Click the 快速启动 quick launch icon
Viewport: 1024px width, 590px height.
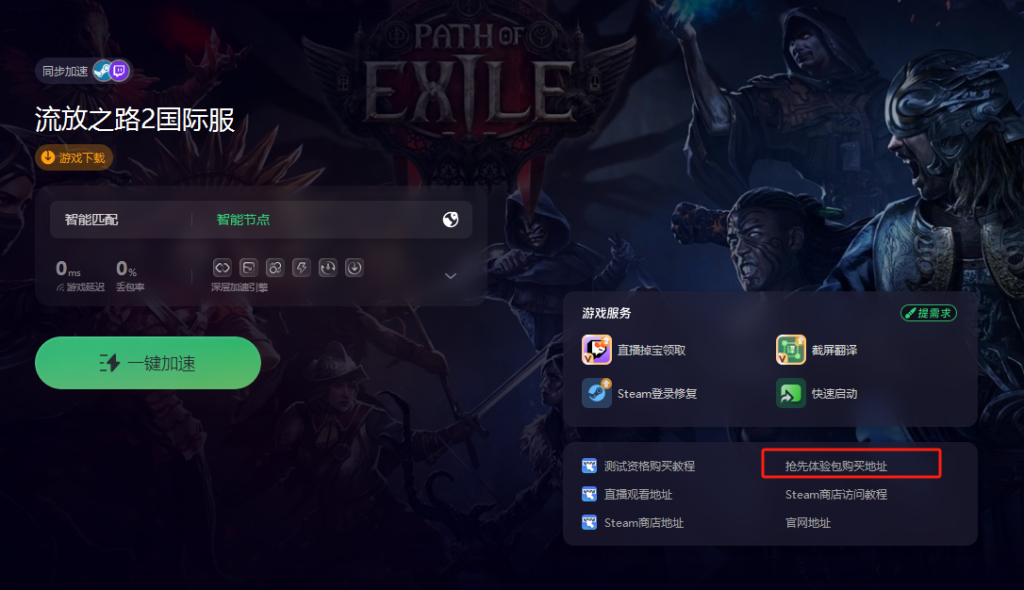pos(791,393)
